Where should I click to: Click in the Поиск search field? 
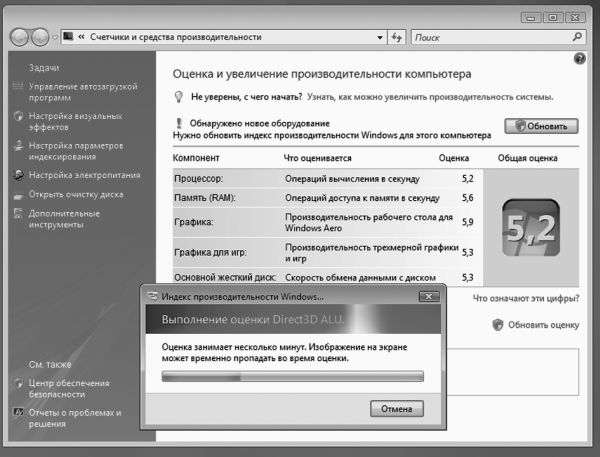(488, 37)
